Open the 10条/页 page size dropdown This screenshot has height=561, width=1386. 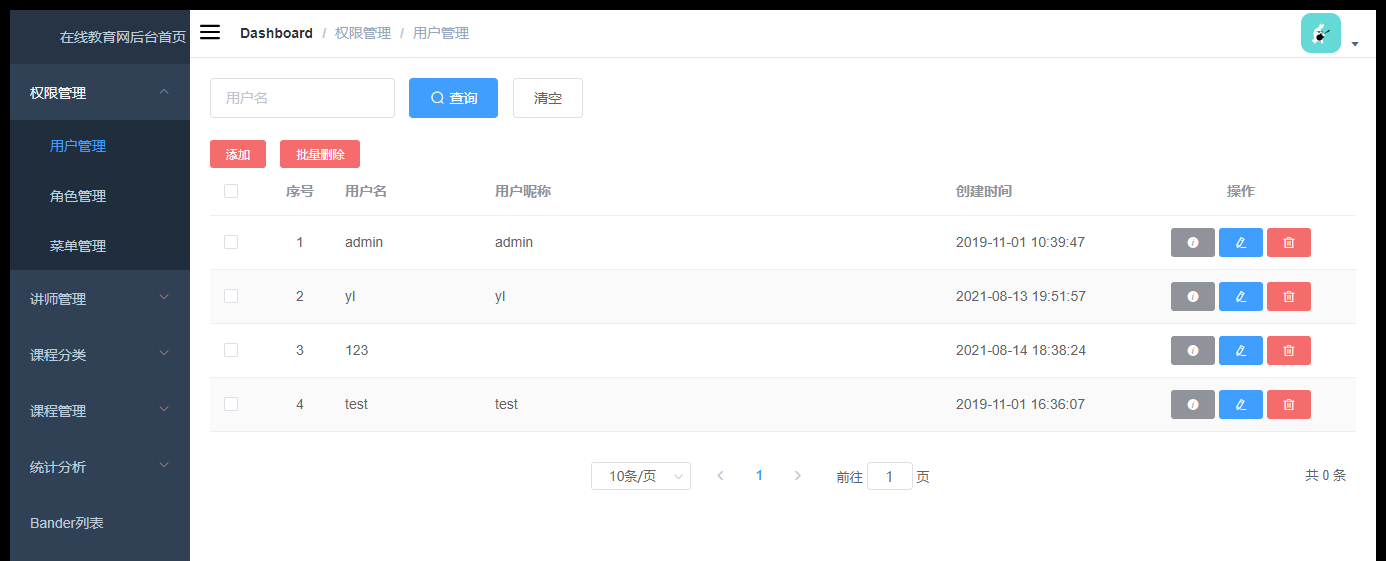click(x=641, y=476)
